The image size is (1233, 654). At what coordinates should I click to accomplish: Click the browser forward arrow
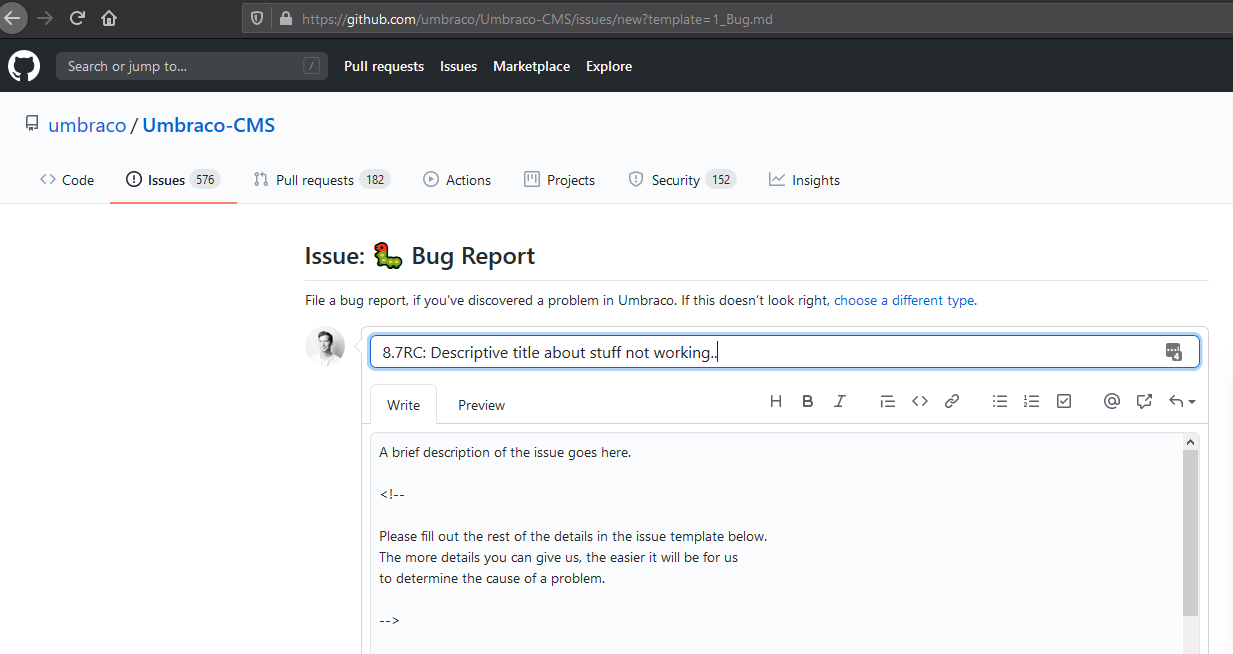(44, 18)
